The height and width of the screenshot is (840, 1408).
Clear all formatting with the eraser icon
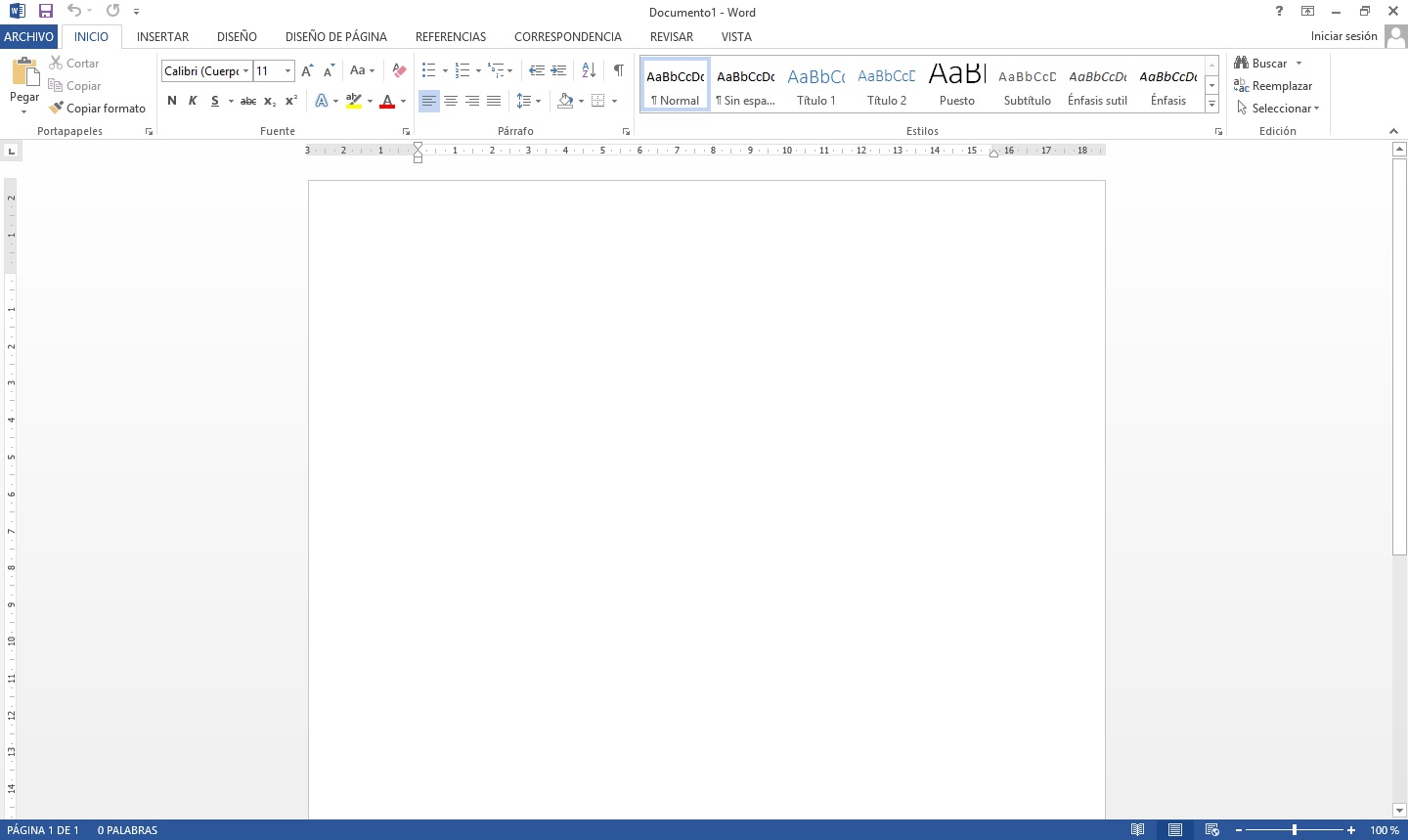tap(398, 70)
